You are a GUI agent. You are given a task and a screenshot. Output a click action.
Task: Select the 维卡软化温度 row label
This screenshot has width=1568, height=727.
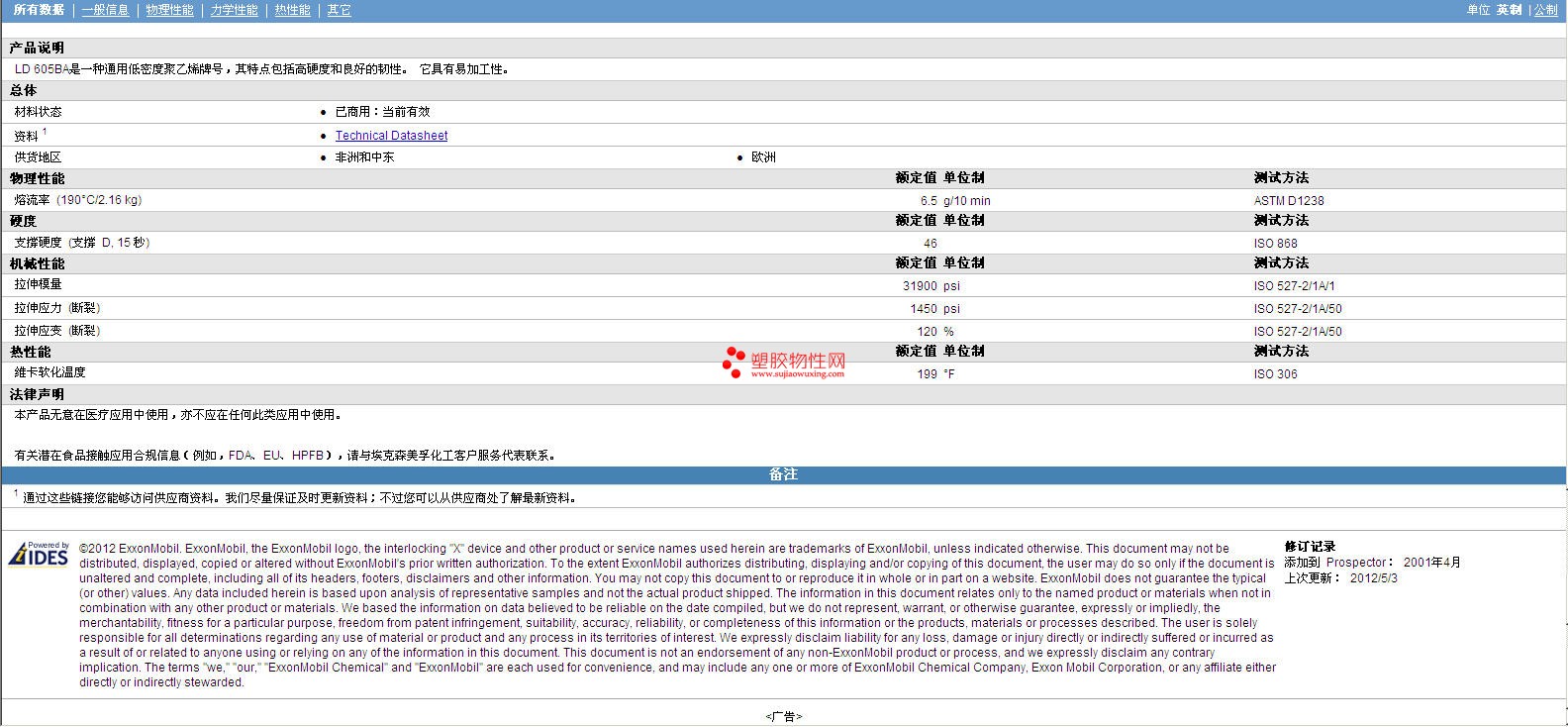pyautogui.click(x=49, y=372)
